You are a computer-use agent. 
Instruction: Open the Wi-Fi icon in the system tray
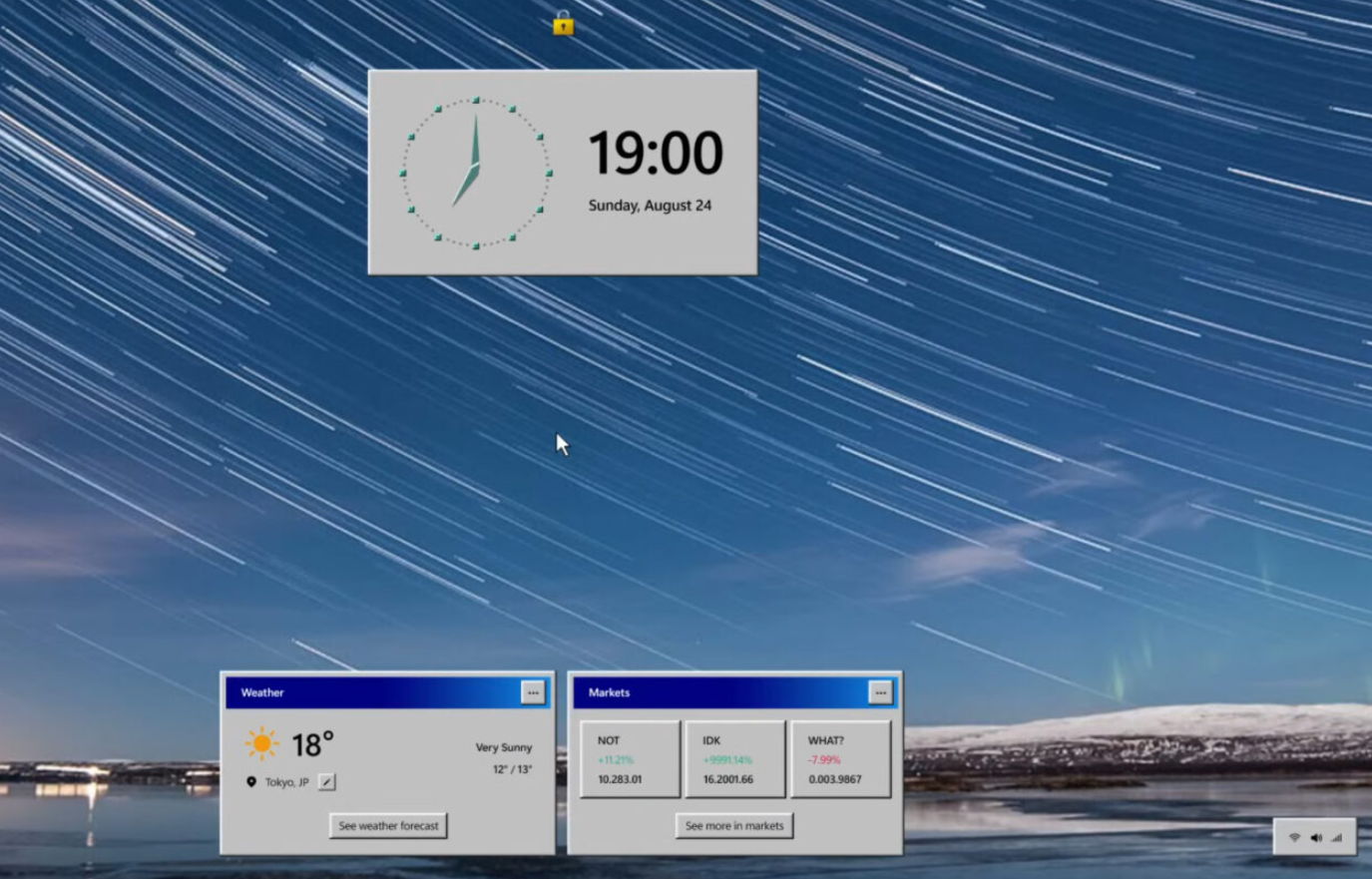coord(1294,837)
